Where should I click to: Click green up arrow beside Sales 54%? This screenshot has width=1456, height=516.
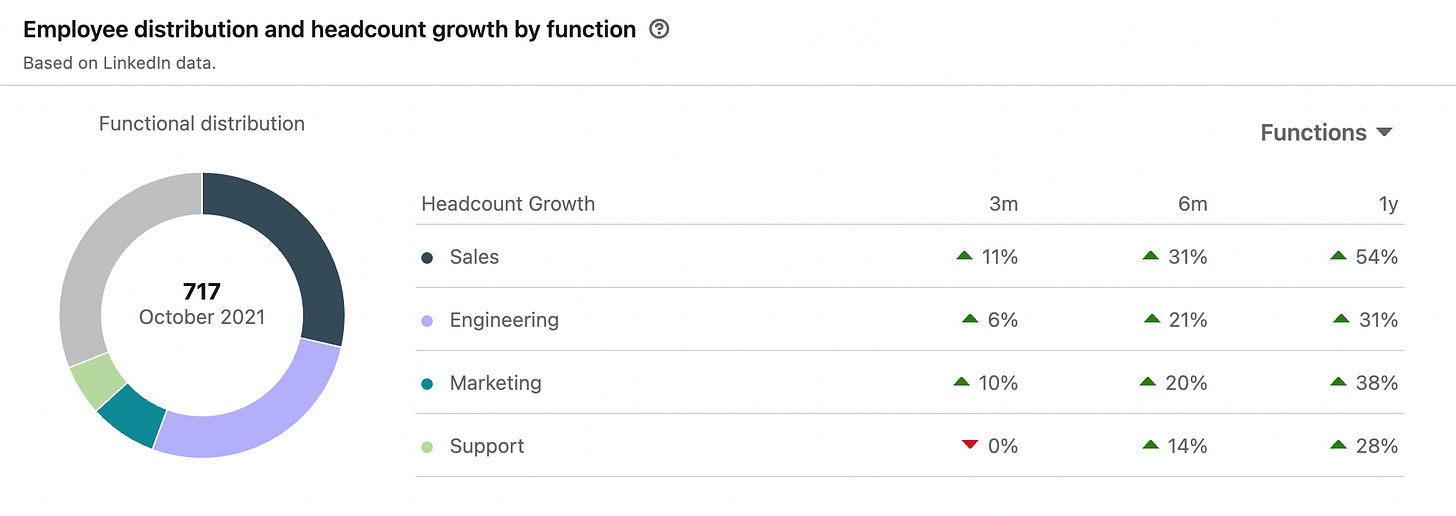pos(1338,256)
